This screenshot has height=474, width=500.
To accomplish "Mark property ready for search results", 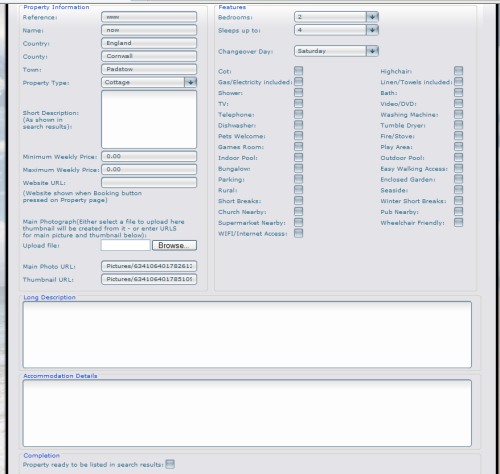I will [170, 464].
